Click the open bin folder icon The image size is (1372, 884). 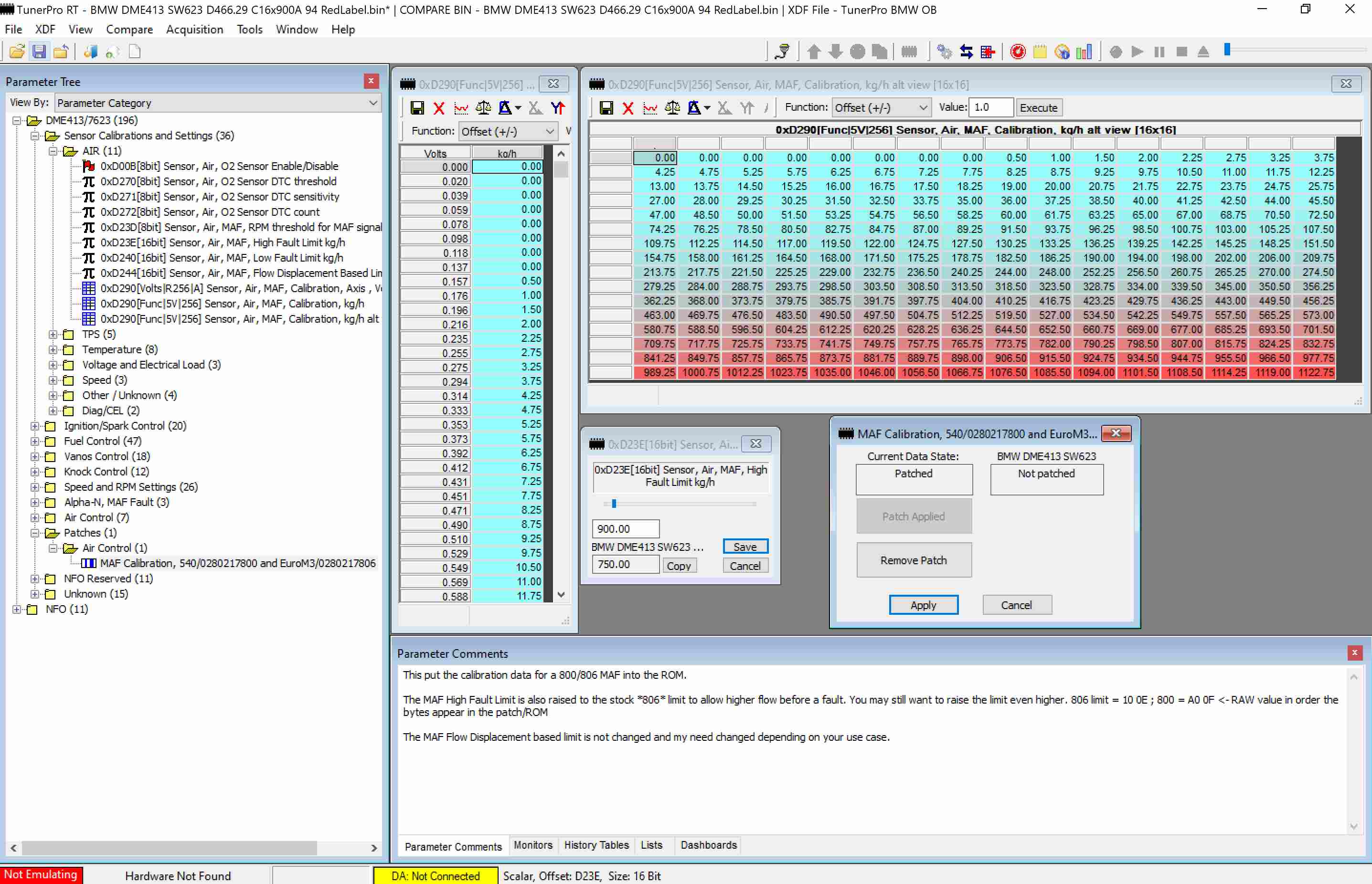pos(17,52)
